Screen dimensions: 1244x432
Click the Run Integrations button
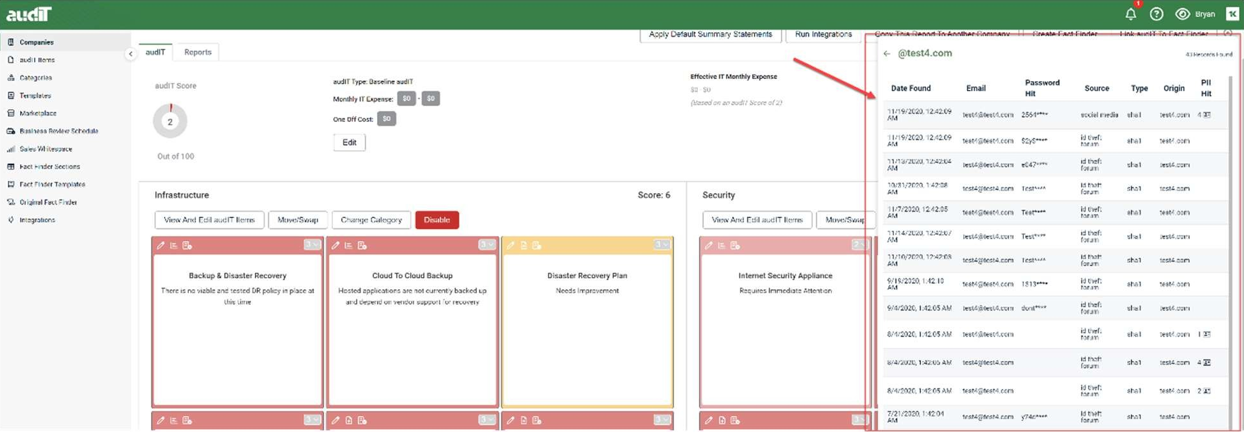pyautogui.click(x=824, y=35)
